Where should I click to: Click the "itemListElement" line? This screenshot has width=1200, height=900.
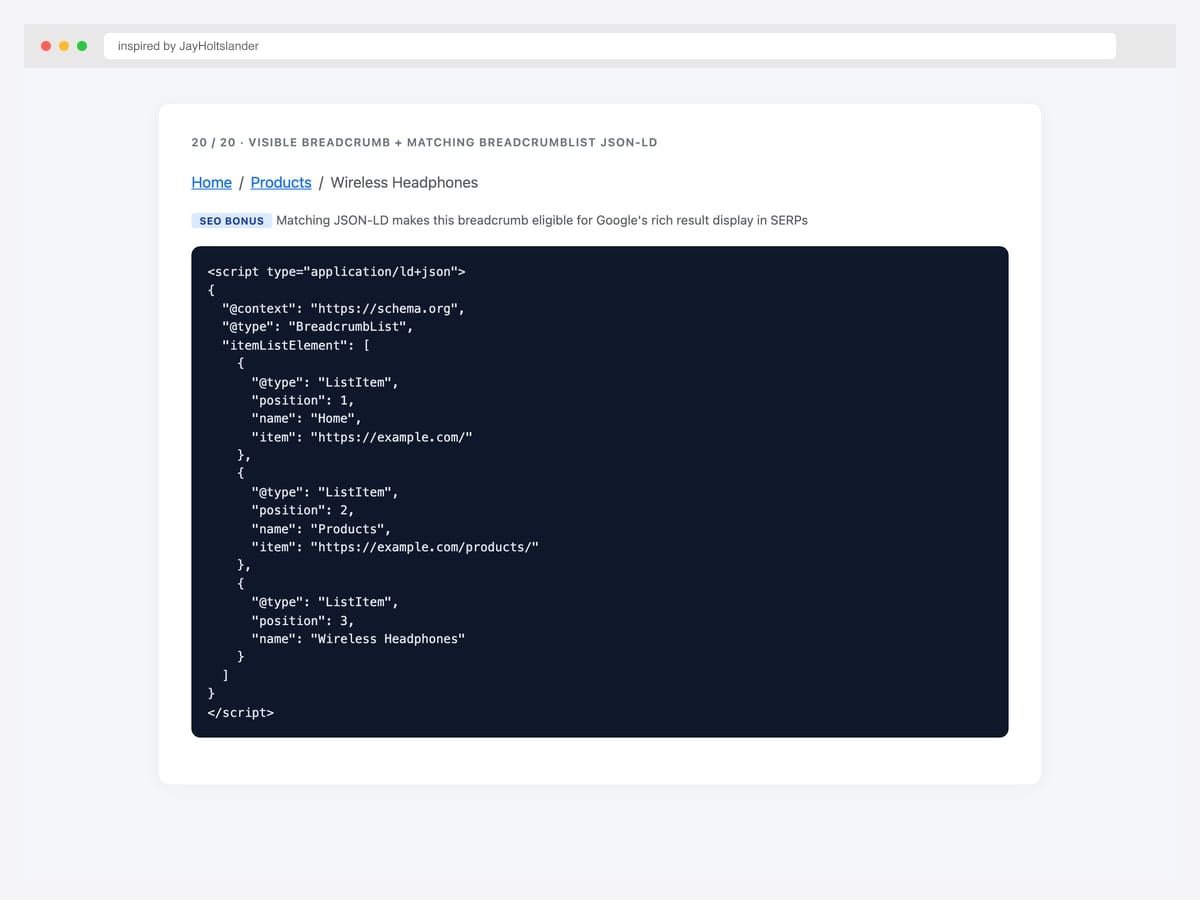coord(296,345)
